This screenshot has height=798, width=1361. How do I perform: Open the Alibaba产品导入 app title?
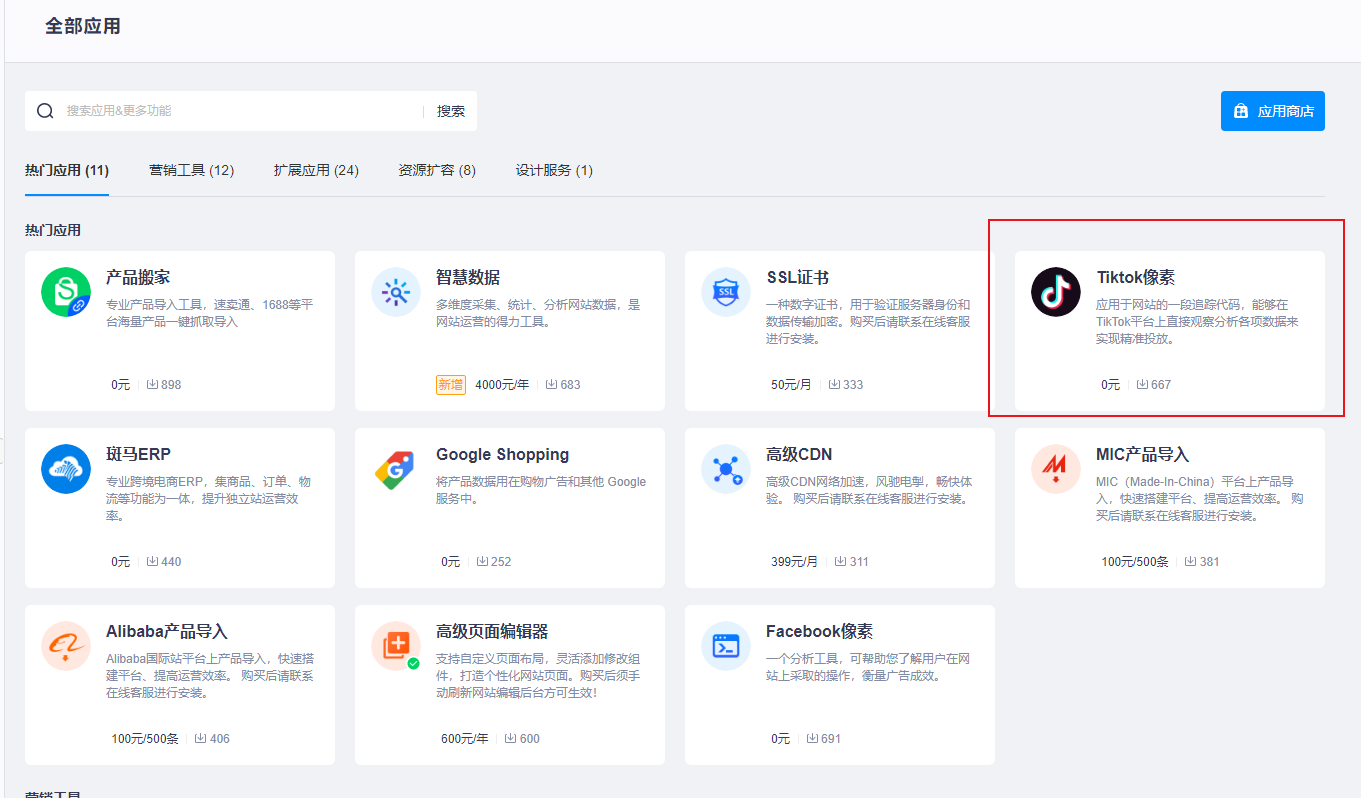pos(167,631)
